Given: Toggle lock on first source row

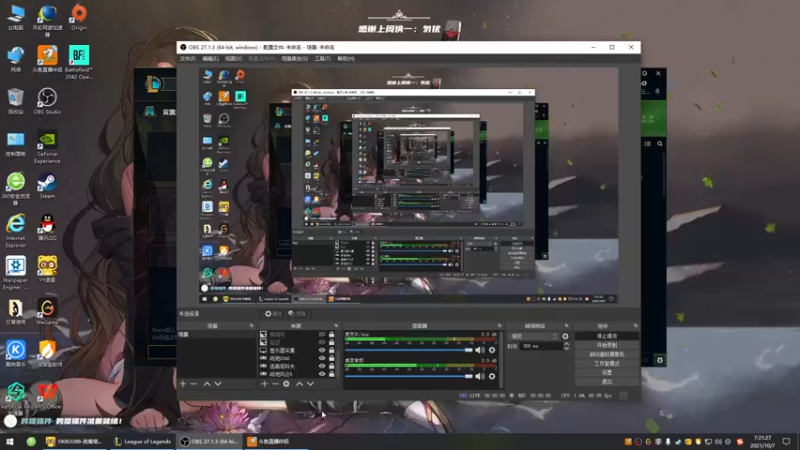Looking at the screenshot, I should click(332, 335).
